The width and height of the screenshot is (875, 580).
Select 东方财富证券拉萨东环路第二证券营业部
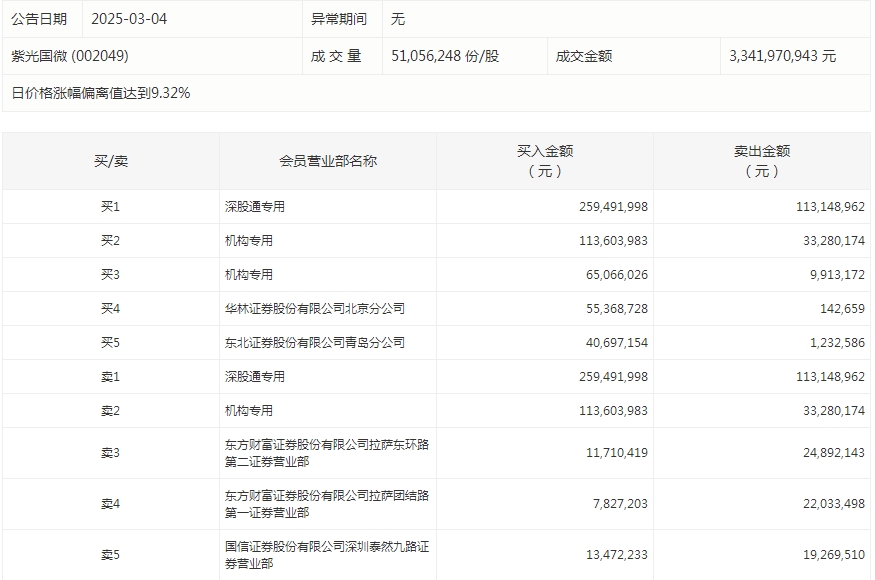click(327, 453)
